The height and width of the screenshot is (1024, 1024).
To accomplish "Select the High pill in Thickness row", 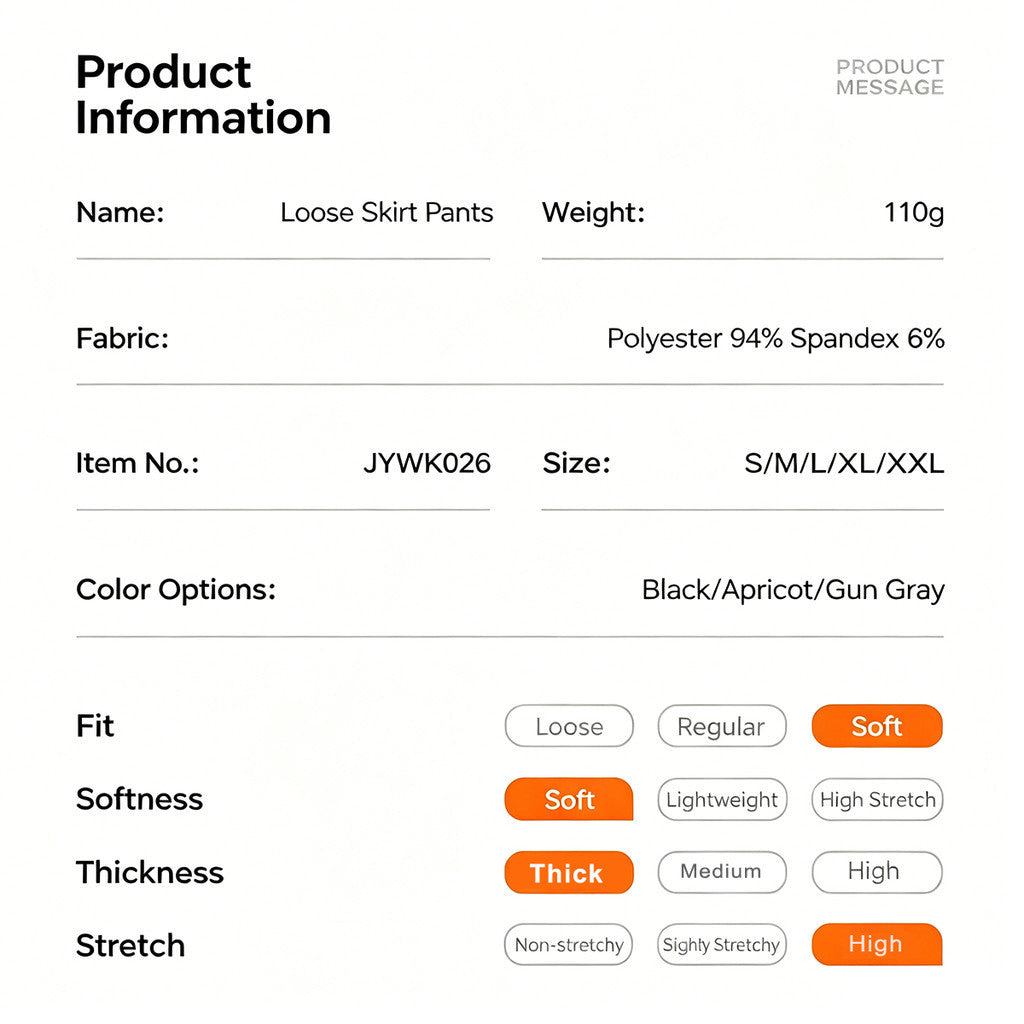I will 876,872.
